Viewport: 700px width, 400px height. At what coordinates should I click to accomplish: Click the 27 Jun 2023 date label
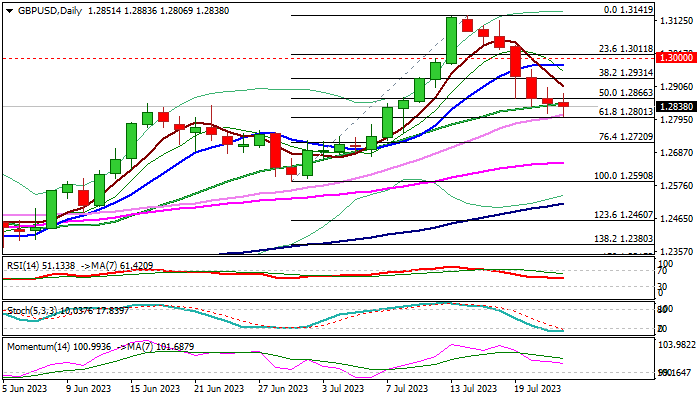[x=283, y=389]
